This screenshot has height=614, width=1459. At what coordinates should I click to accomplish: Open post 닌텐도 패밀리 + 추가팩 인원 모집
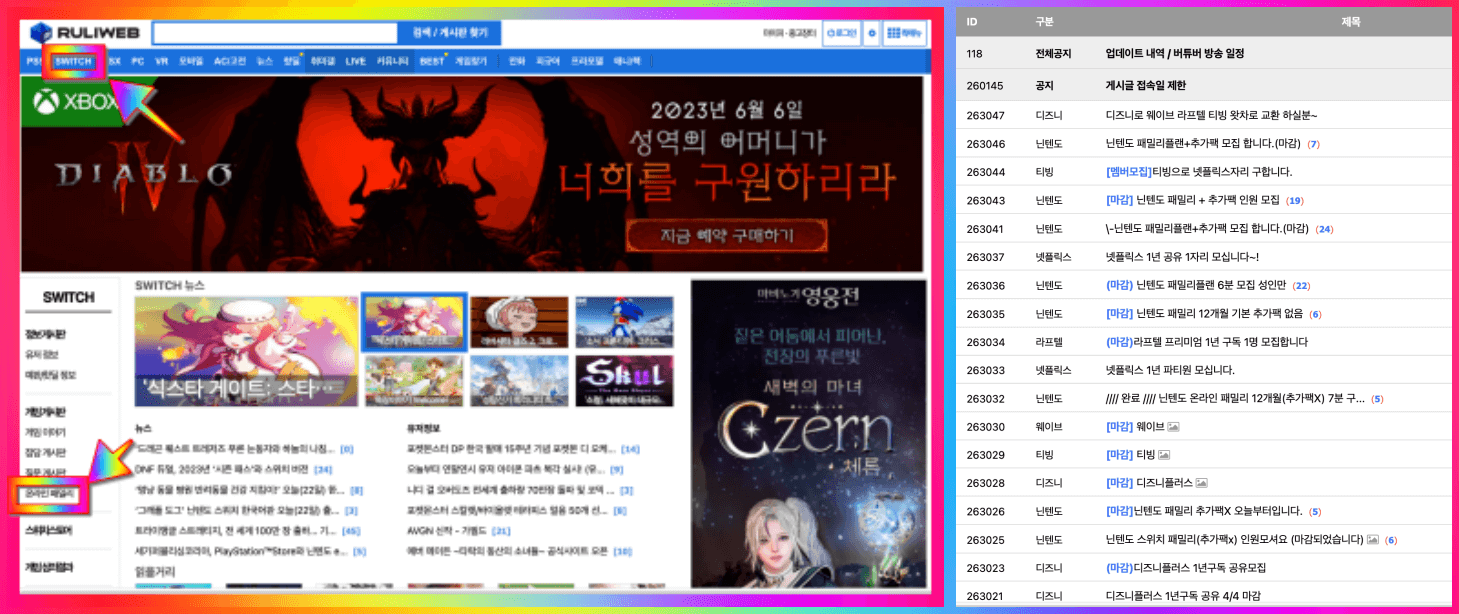(x=1193, y=200)
